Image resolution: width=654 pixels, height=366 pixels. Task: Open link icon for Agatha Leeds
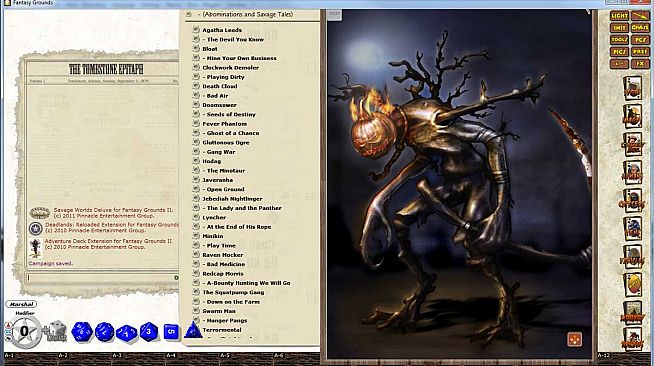click(x=196, y=30)
